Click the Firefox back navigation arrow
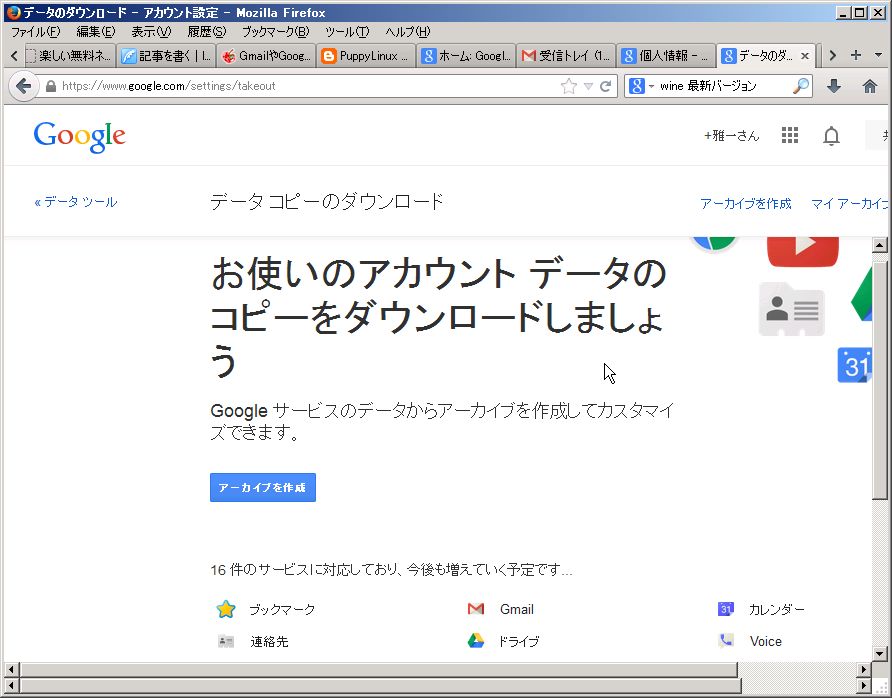The width and height of the screenshot is (892, 698). [x=23, y=86]
